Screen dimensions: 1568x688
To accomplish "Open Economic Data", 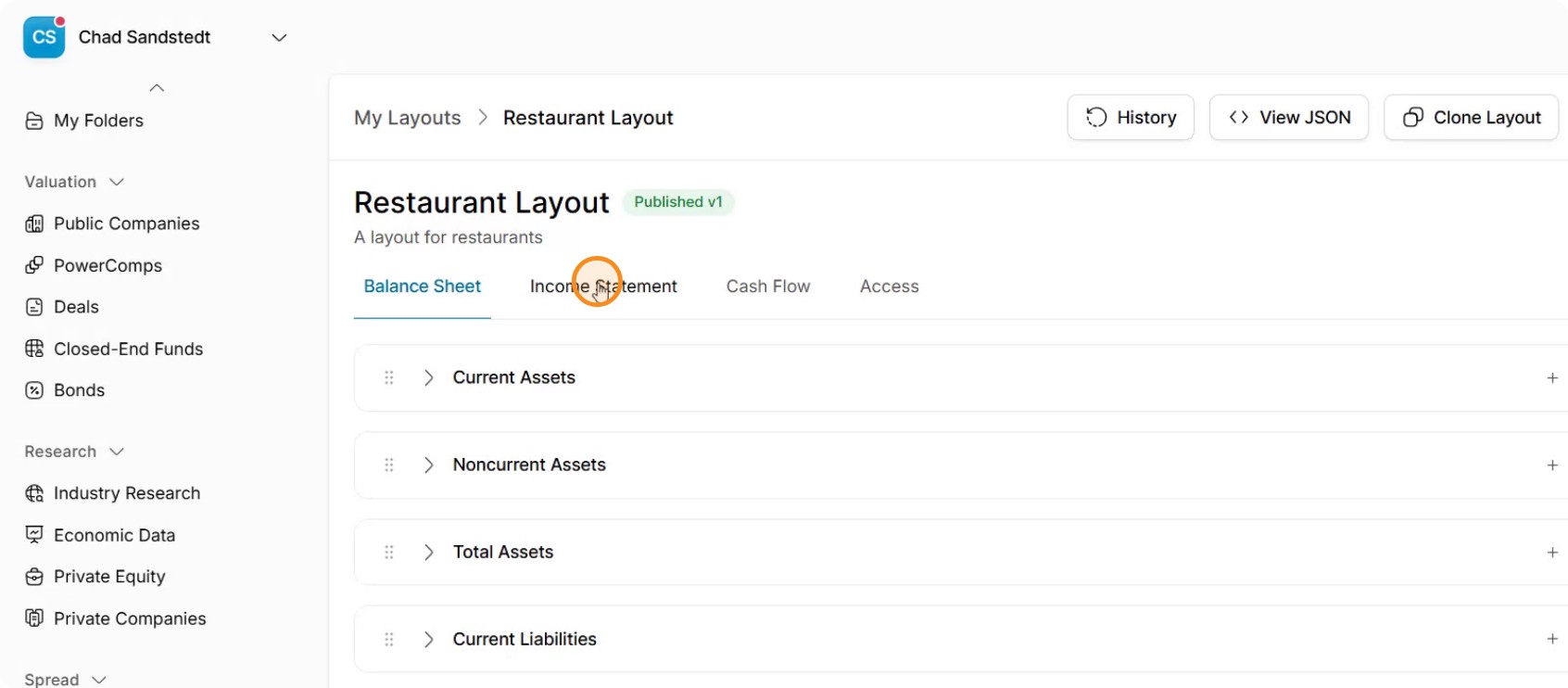I will 114,535.
